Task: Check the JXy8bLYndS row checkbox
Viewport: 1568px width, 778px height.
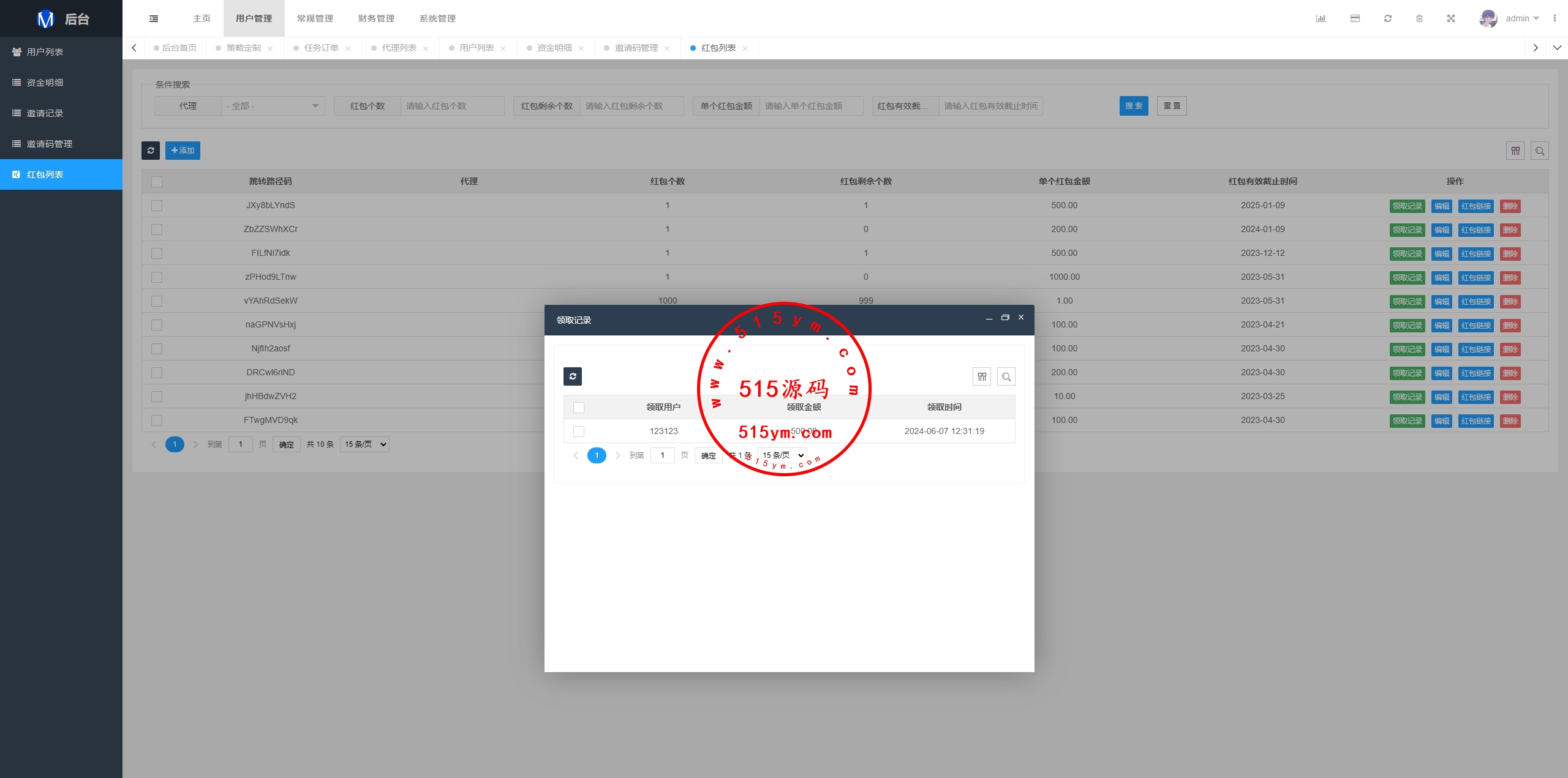Action: pyautogui.click(x=157, y=206)
